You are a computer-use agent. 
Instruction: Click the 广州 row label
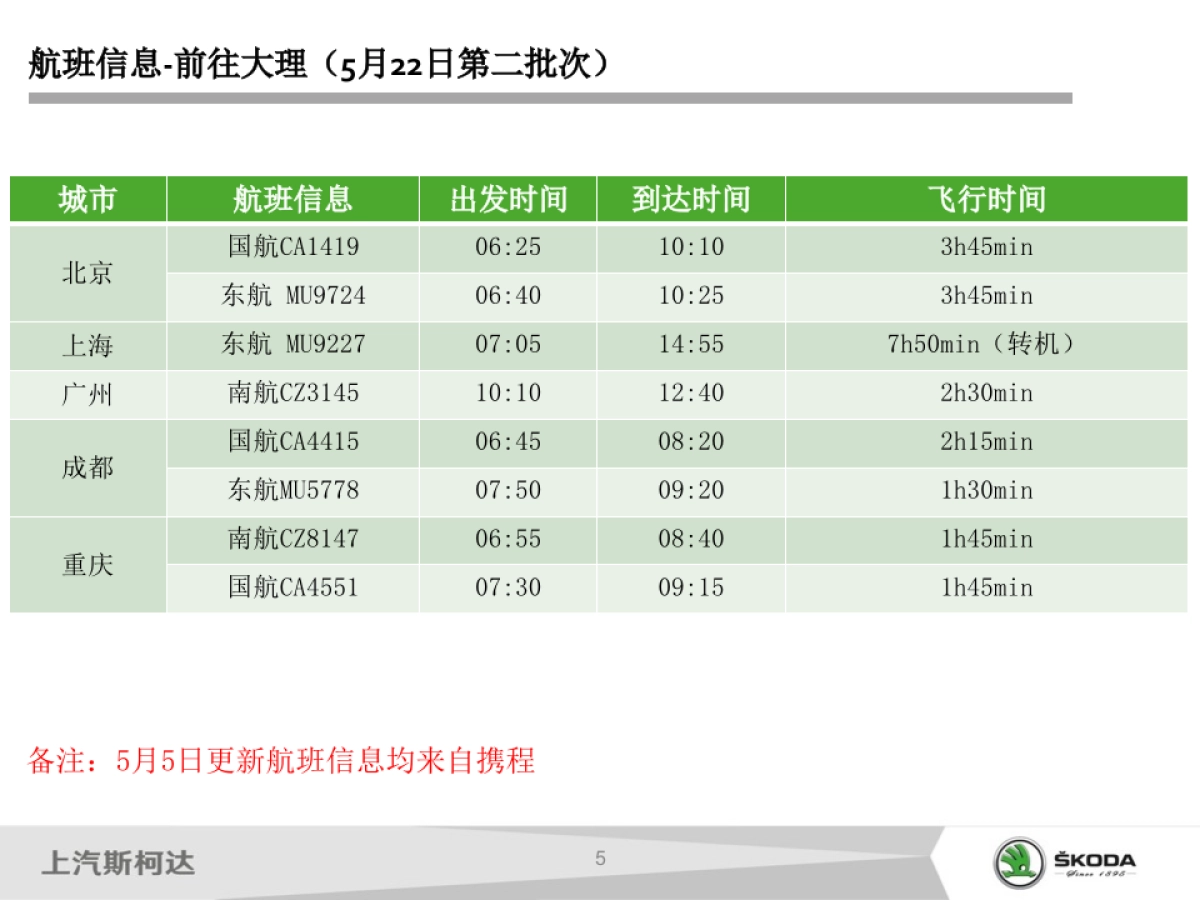[87, 393]
